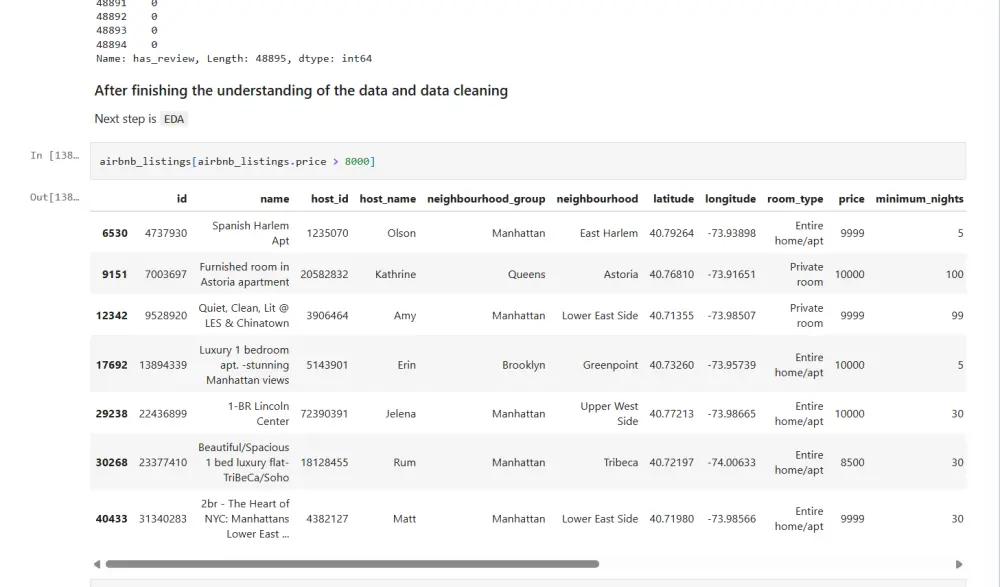The width and height of the screenshot is (1000, 587).
Task: Click the id value 7003697
Action: pos(166,274)
